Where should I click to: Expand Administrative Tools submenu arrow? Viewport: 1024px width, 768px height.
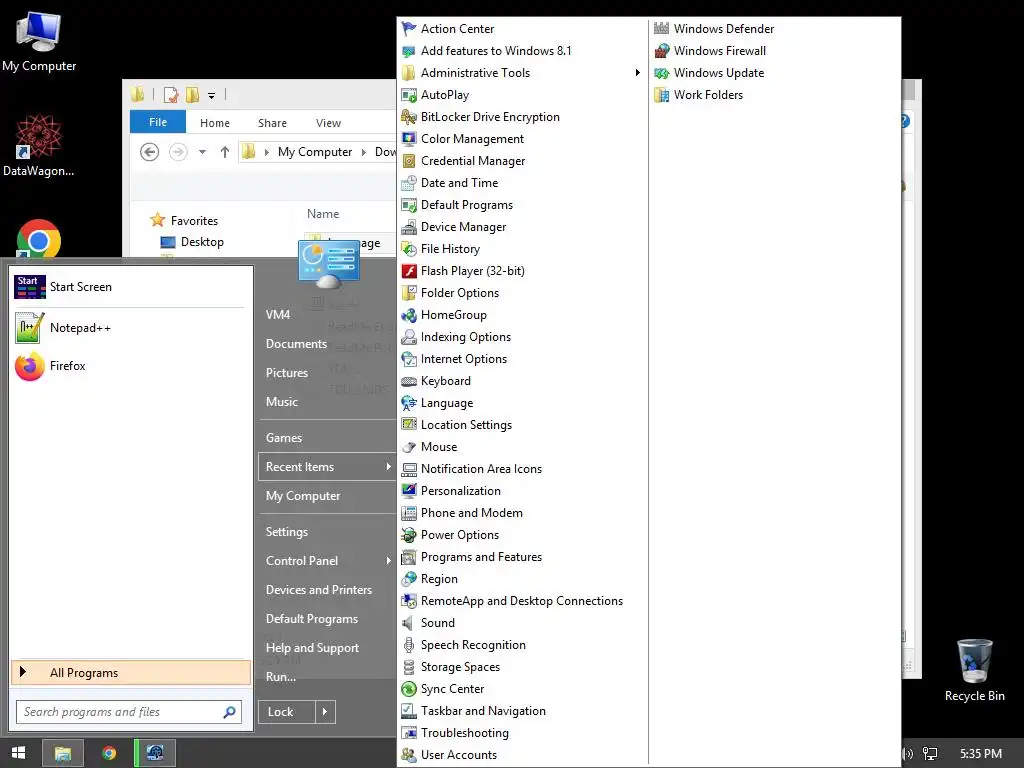[x=637, y=72]
